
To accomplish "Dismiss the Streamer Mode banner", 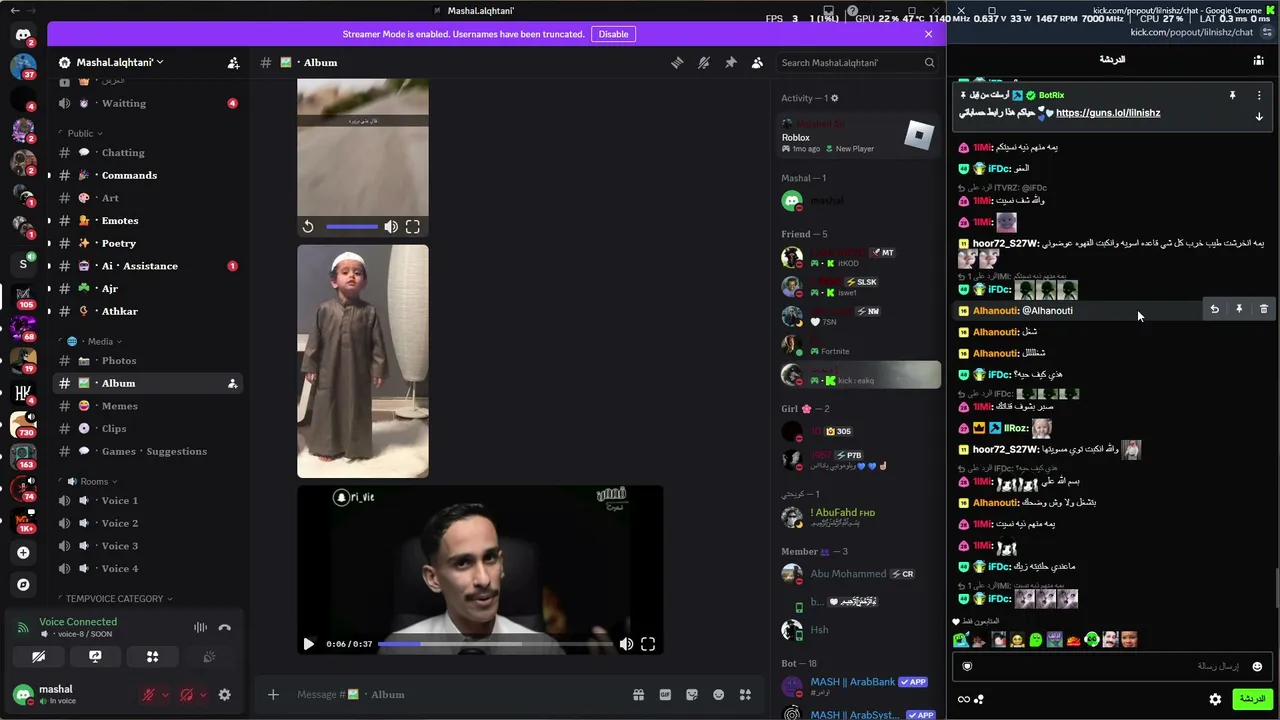I will pyautogui.click(x=928, y=34).
